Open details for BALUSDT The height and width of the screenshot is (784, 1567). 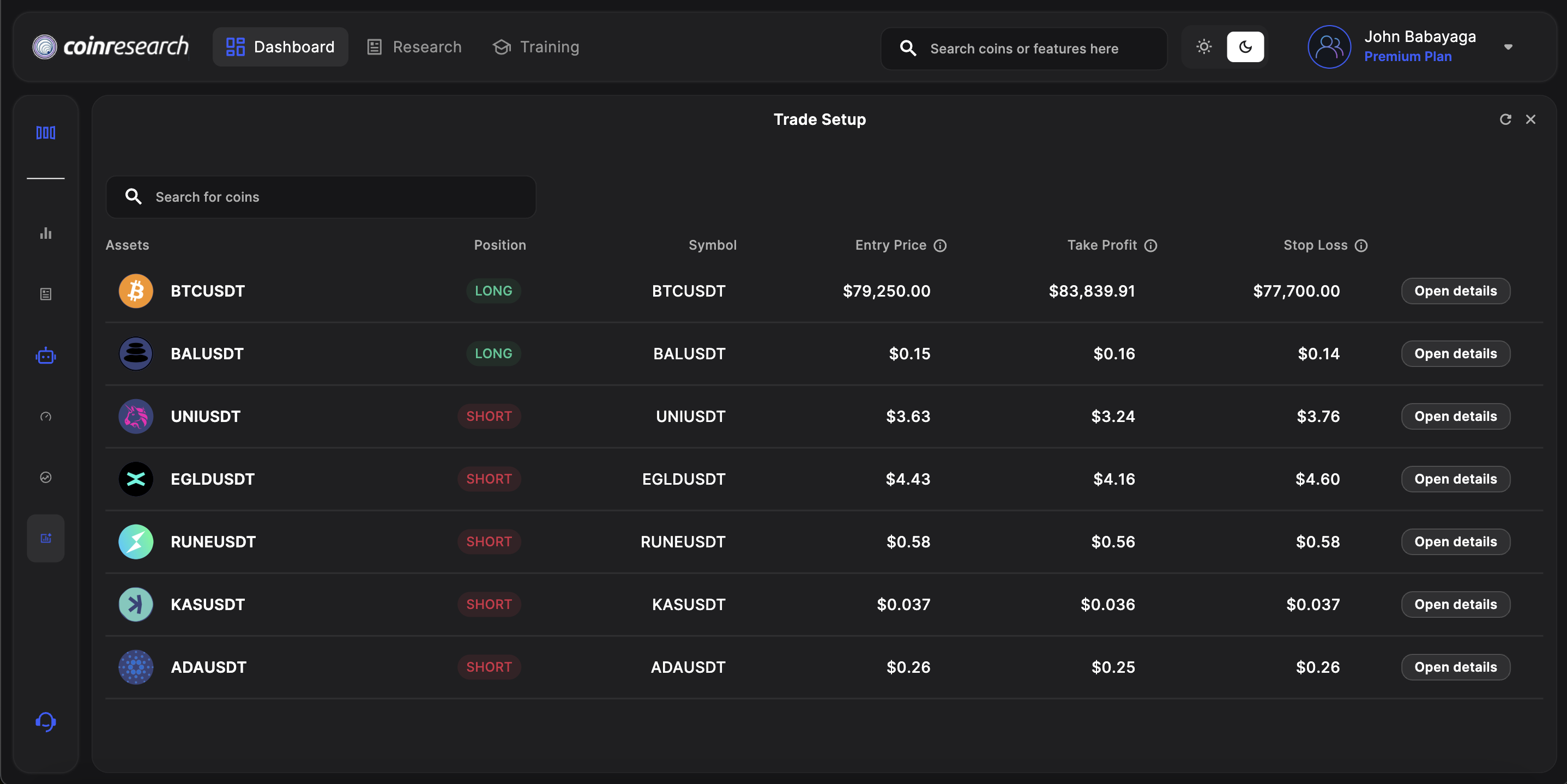click(1455, 353)
